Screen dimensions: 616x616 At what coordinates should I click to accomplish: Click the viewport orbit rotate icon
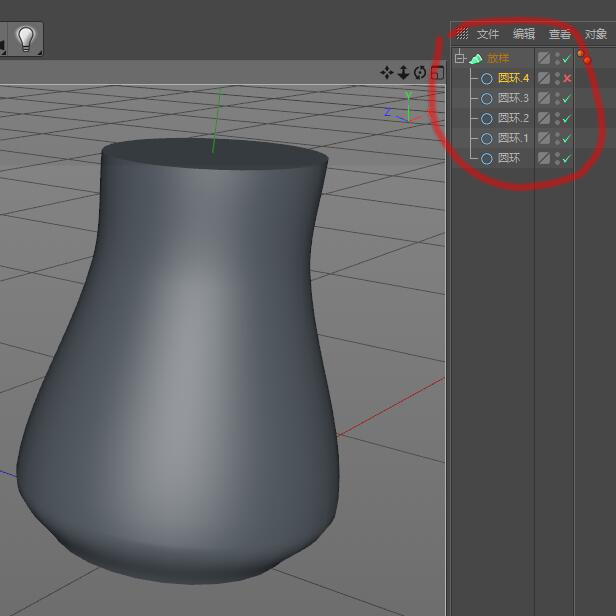(420, 73)
